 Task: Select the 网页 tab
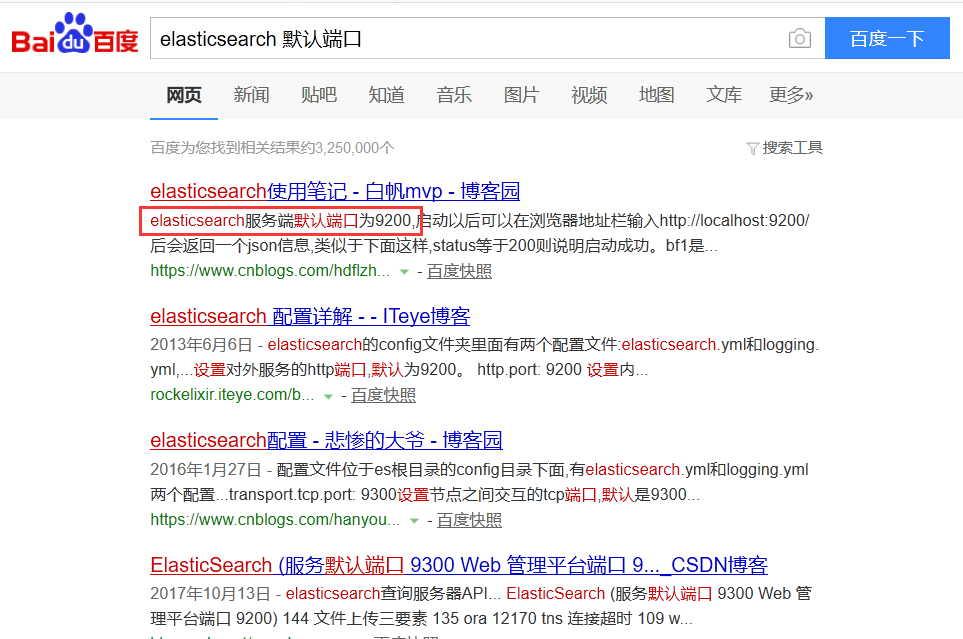click(x=184, y=95)
